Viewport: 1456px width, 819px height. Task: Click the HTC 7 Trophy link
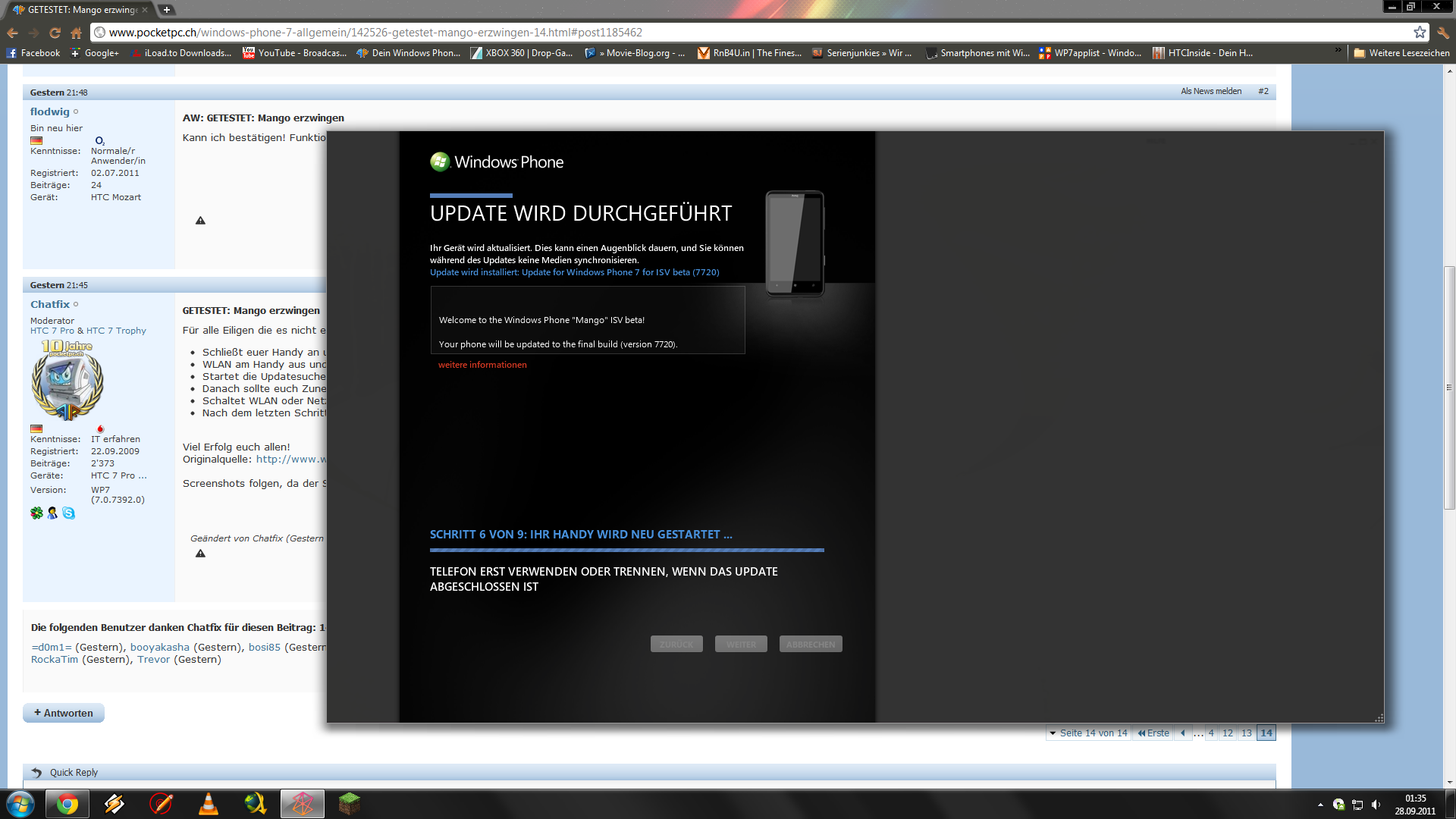pos(116,331)
